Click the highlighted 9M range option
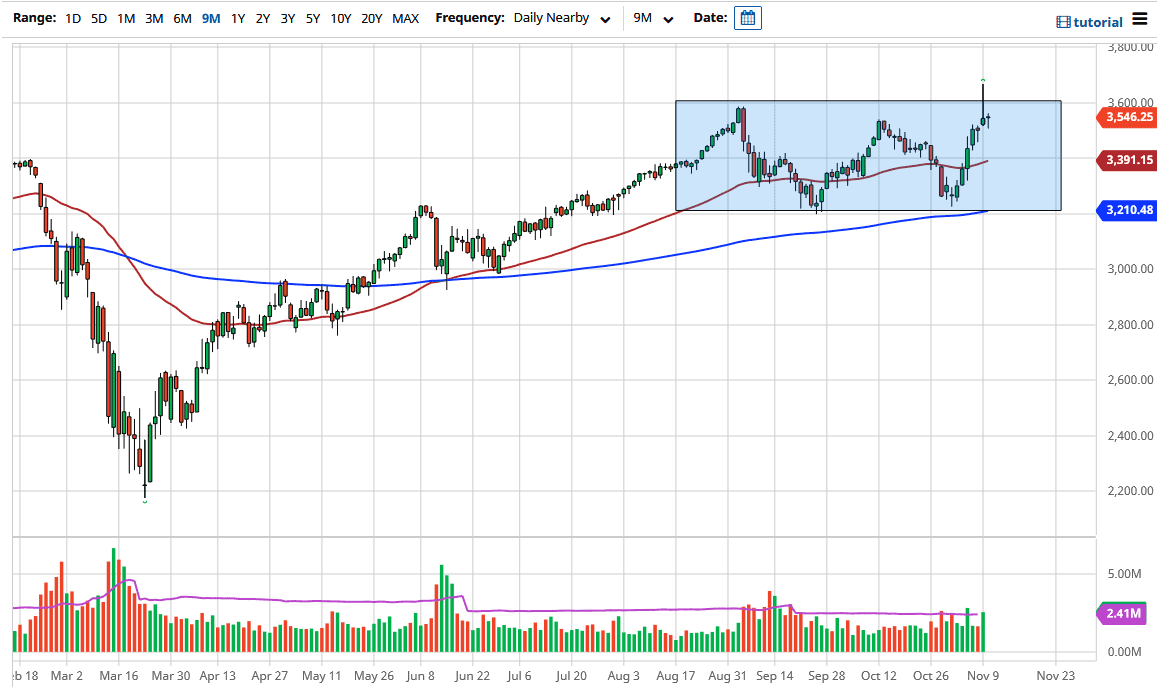Image resolution: width=1157 pixels, height=687 pixels. pos(210,18)
